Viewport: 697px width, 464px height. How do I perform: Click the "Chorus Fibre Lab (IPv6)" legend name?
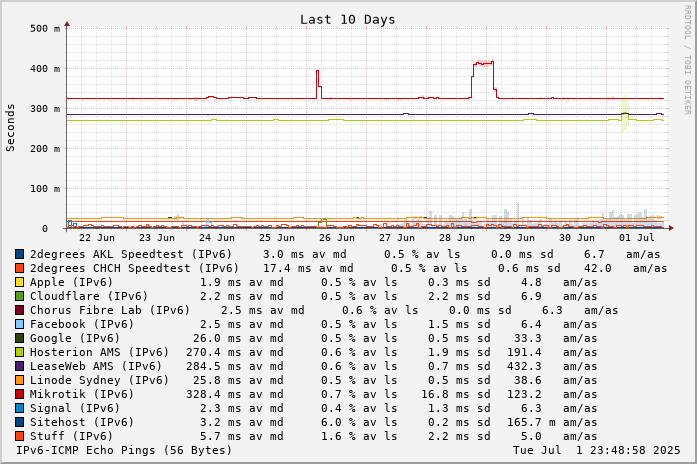(x=110, y=310)
